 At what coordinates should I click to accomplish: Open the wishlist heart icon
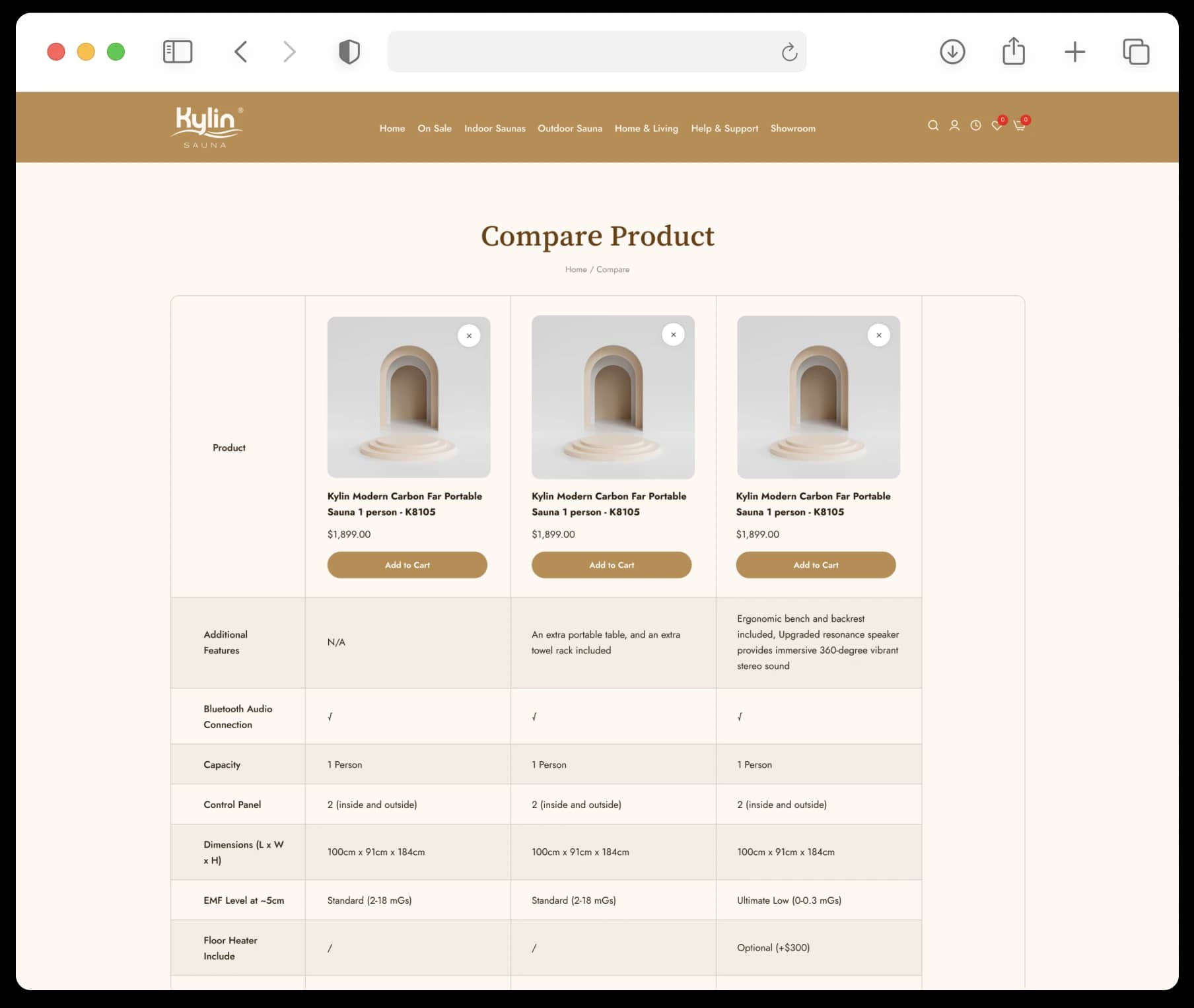point(997,125)
